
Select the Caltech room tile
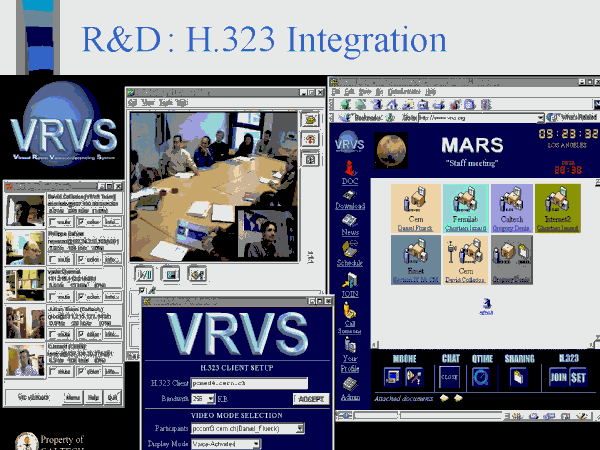(x=512, y=208)
